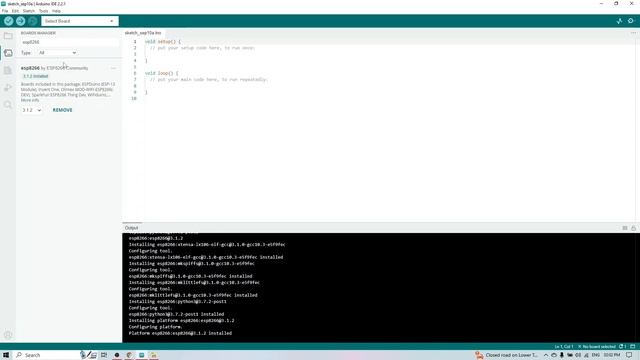The height and width of the screenshot is (360, 640).
Task: Click the Boards Manager search field
Action: pyautogui.click(x=69, y=42)
